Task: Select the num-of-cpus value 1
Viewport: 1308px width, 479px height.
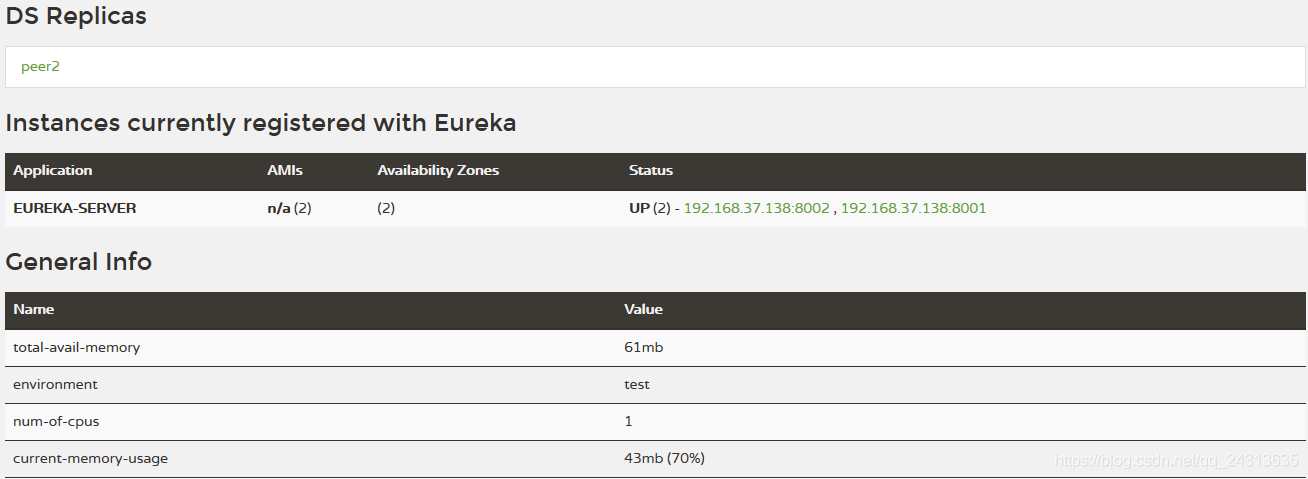Action: coord(628,421)
